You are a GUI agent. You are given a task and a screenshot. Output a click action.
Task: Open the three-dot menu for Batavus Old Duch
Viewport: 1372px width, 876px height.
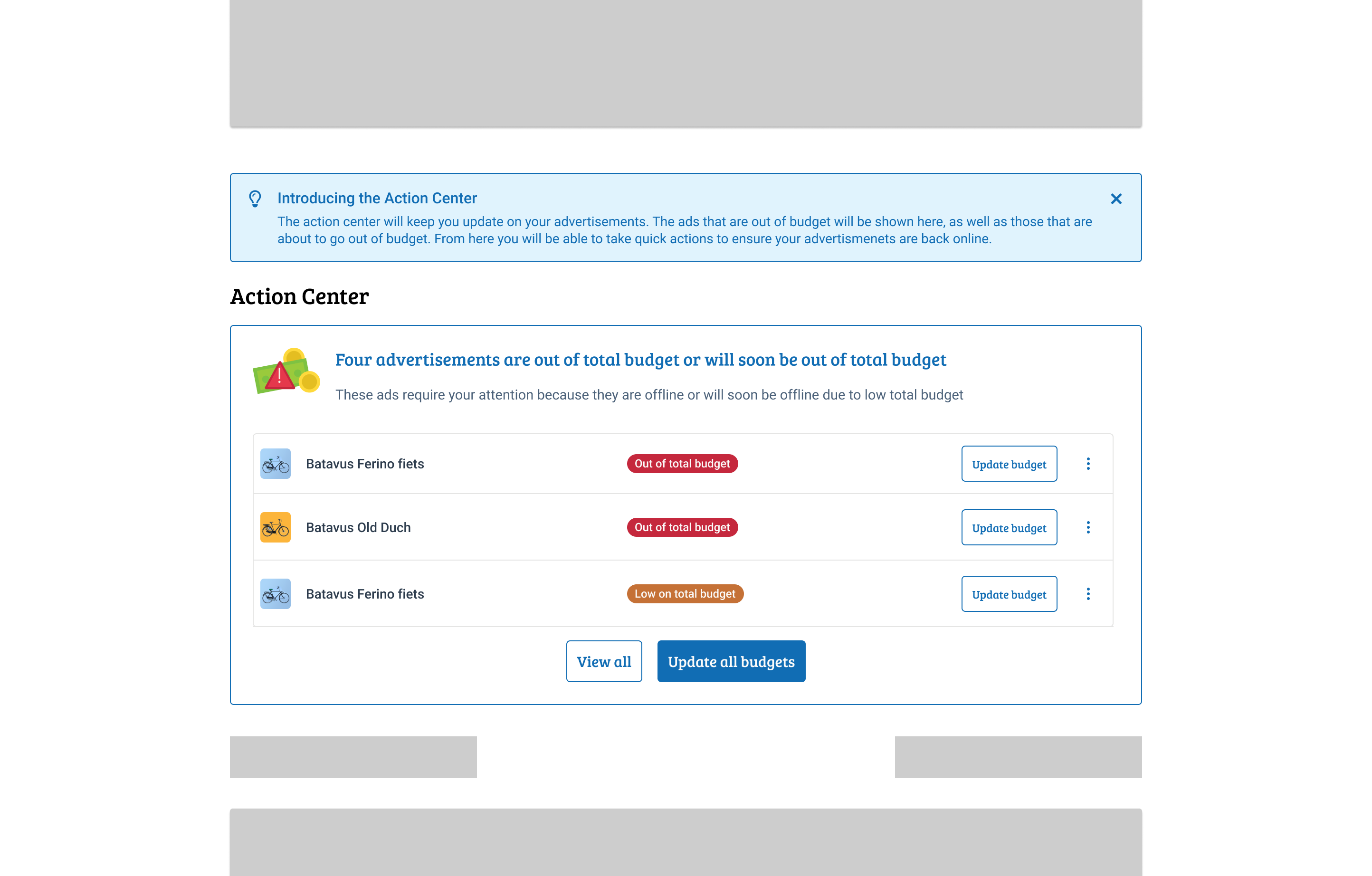[x=1088, y=527]
